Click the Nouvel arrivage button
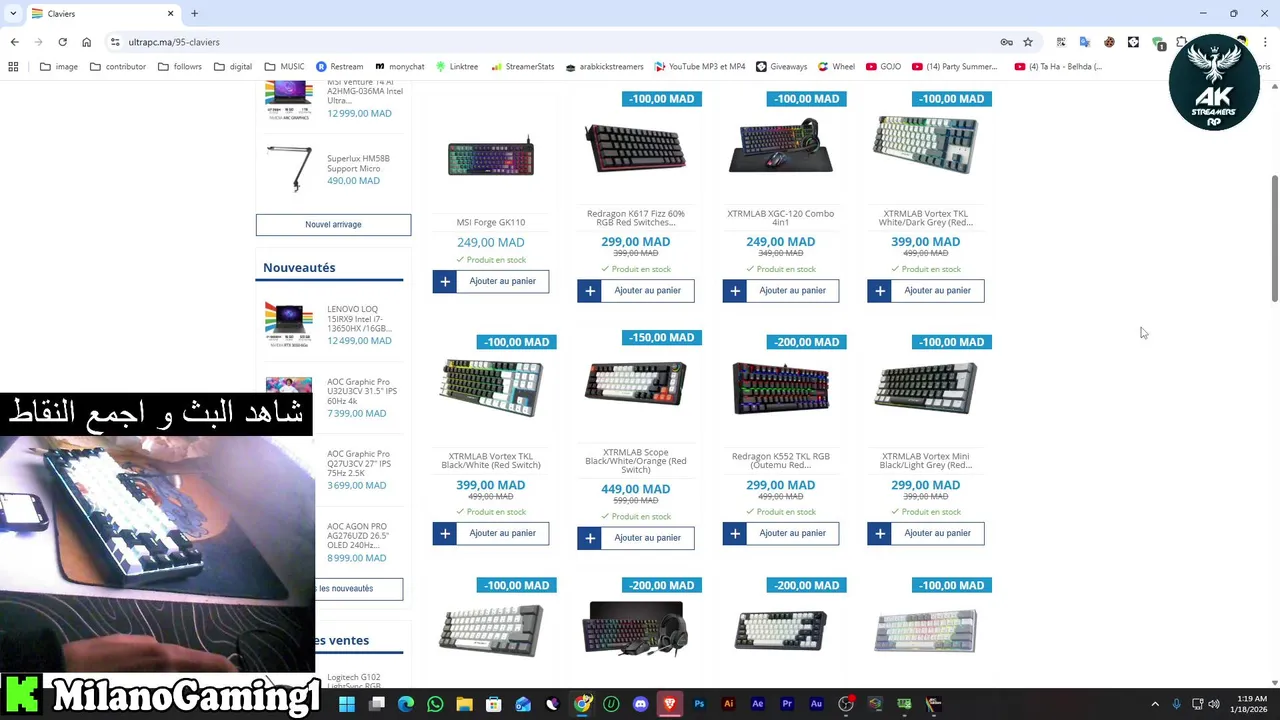1280x720 pixels. point(333,225)
